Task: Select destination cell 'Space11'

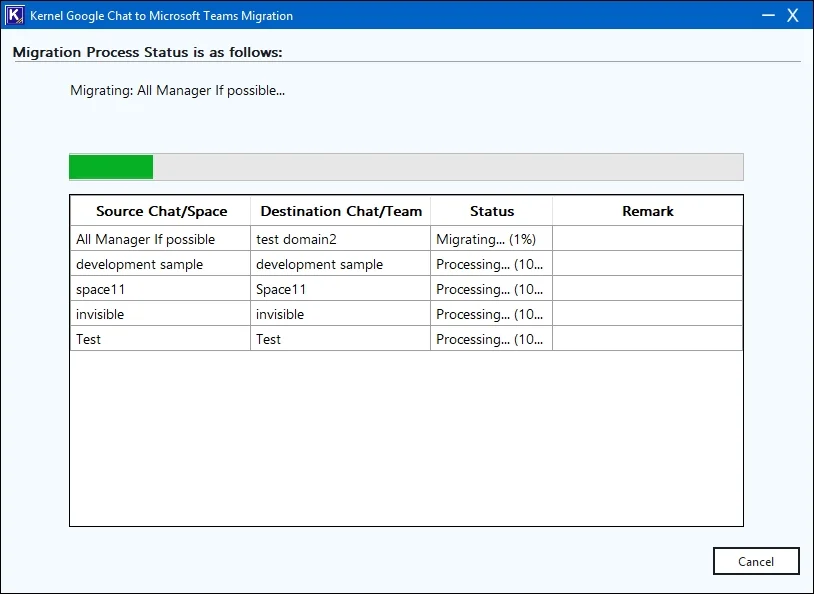Action: tap(341, 289)
